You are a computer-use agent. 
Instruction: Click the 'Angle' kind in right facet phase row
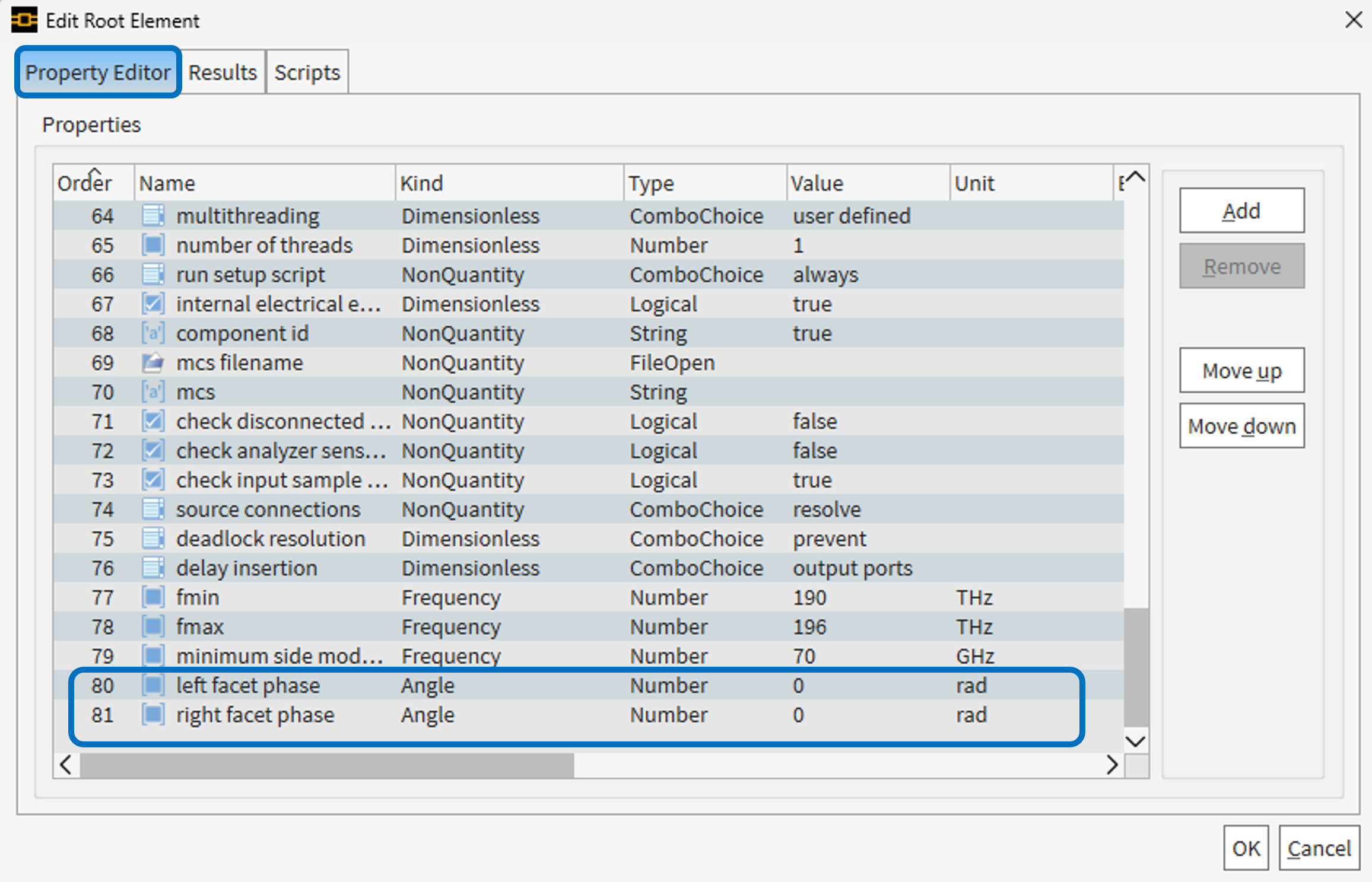tap(427, 715)
